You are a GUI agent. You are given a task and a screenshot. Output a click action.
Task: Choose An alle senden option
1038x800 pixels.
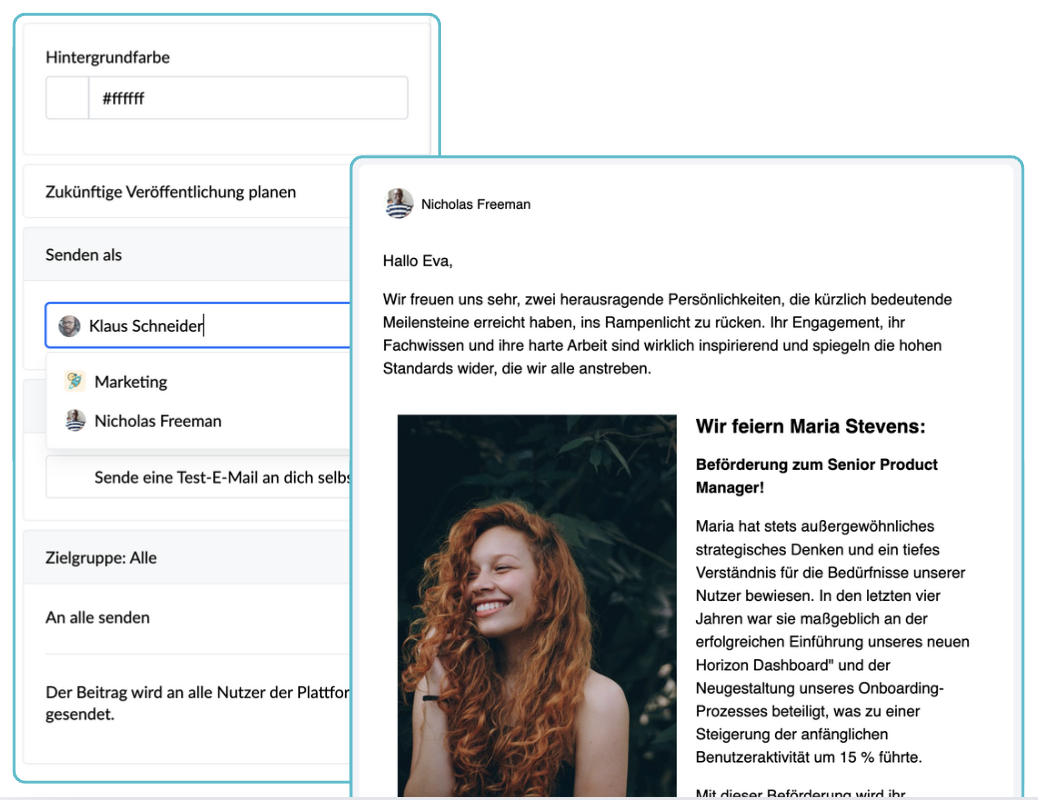click(98, 618)
